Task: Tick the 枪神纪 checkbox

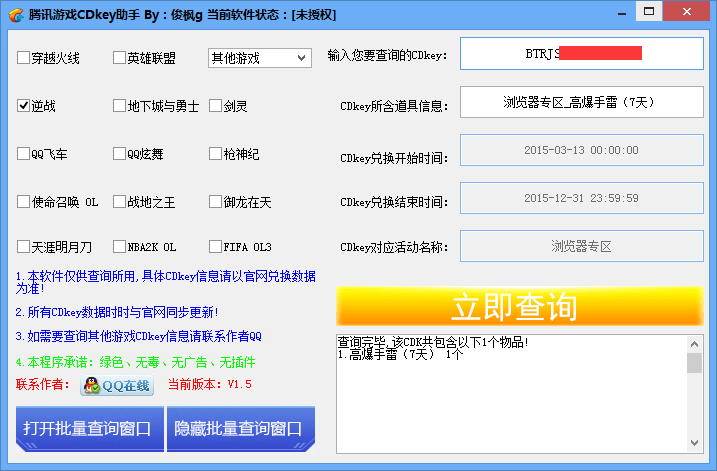Action: [215, 154]
